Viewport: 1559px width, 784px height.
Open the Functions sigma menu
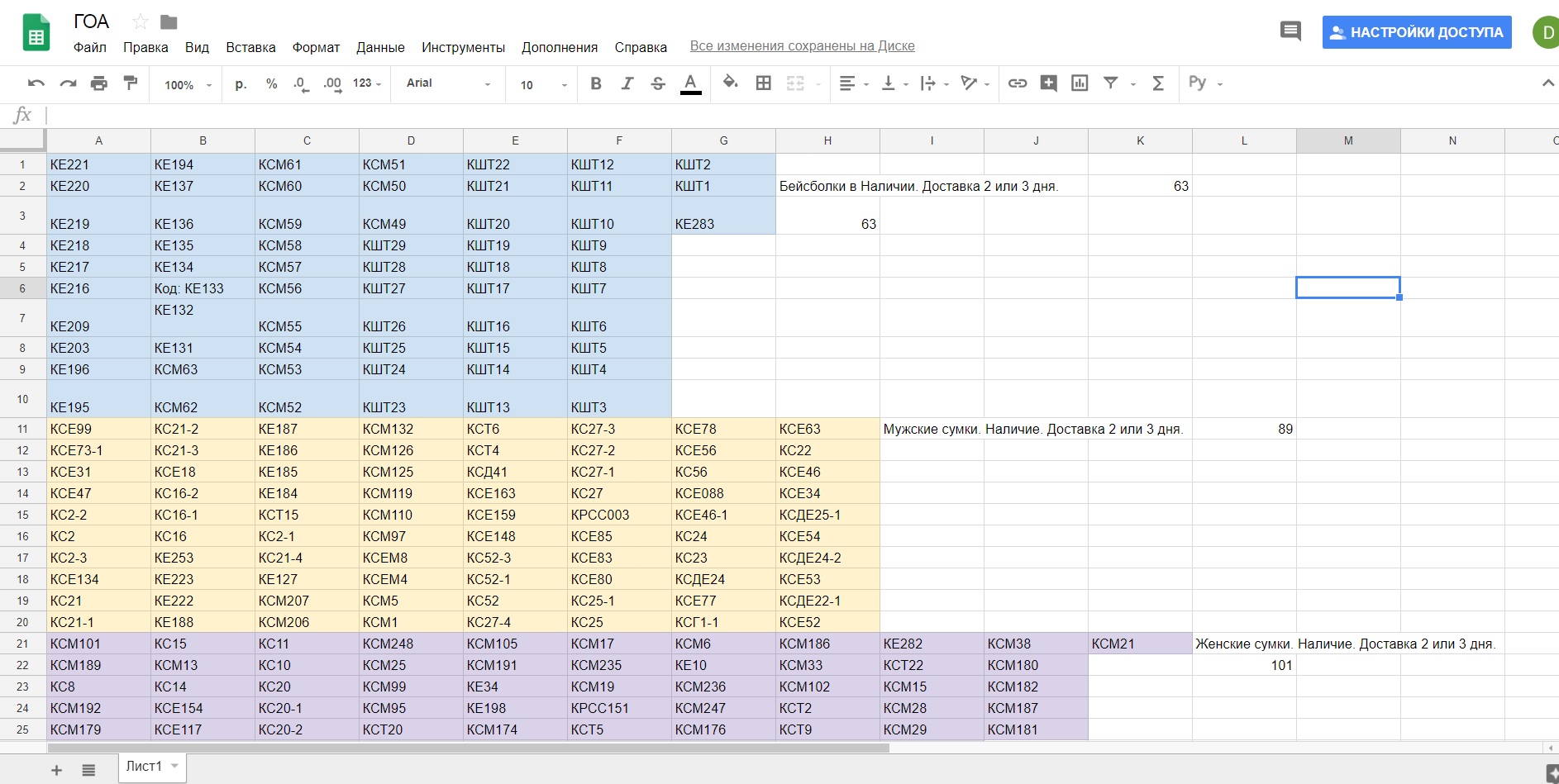[1158, 83]
